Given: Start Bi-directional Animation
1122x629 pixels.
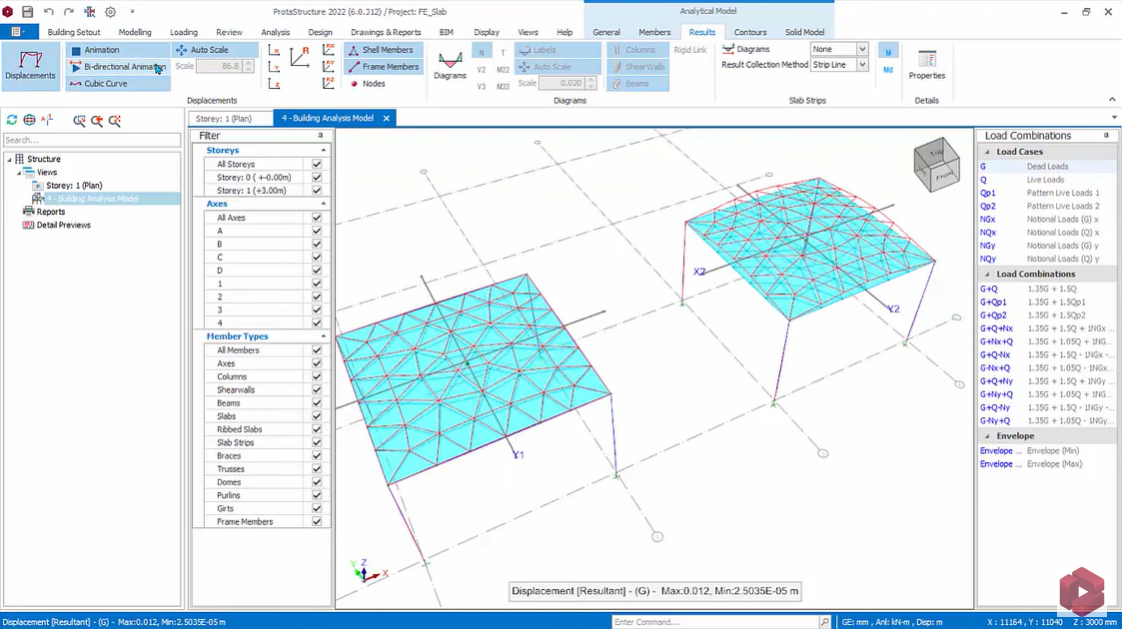Looking at the screenshot, I should point(118,67).
